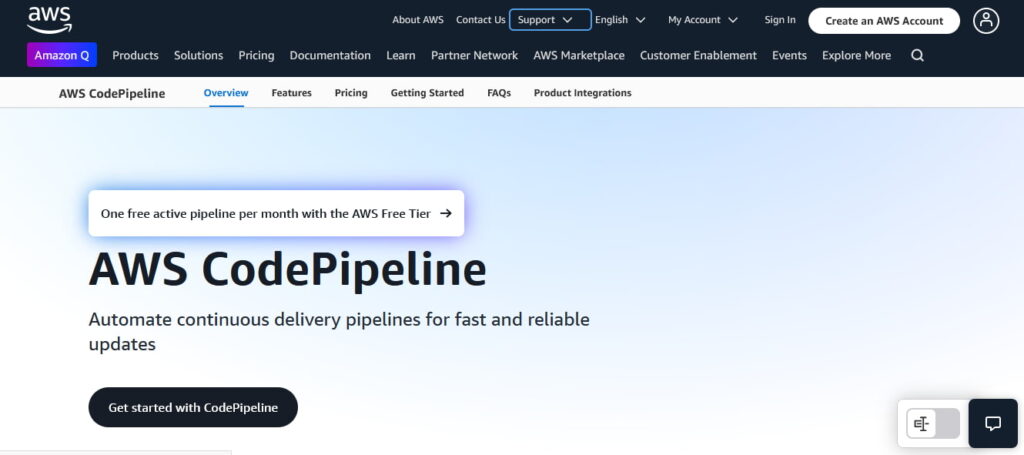This screenshot has width=1024, height=455.
Task: Toggle the text cursor switch
Action: [933, 424]
